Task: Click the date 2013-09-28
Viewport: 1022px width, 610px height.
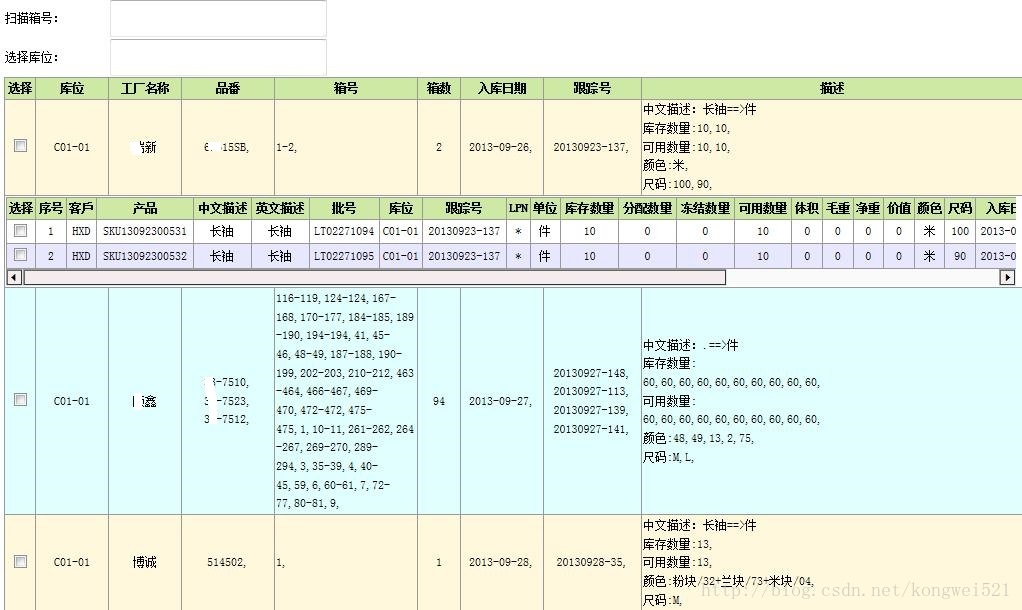Action: [500, 562]
